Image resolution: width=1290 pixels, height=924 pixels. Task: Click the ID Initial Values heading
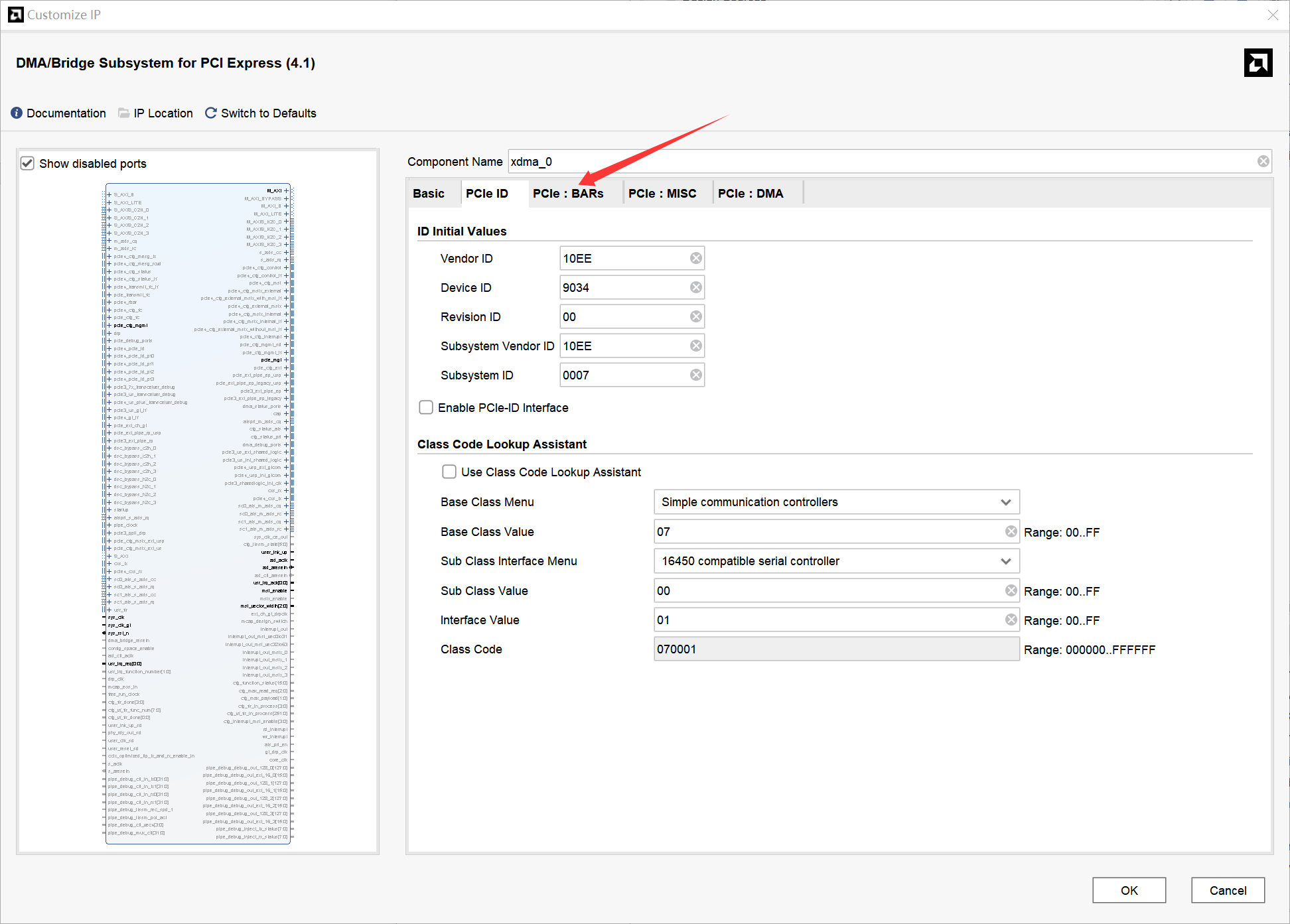tap(462, 231)
